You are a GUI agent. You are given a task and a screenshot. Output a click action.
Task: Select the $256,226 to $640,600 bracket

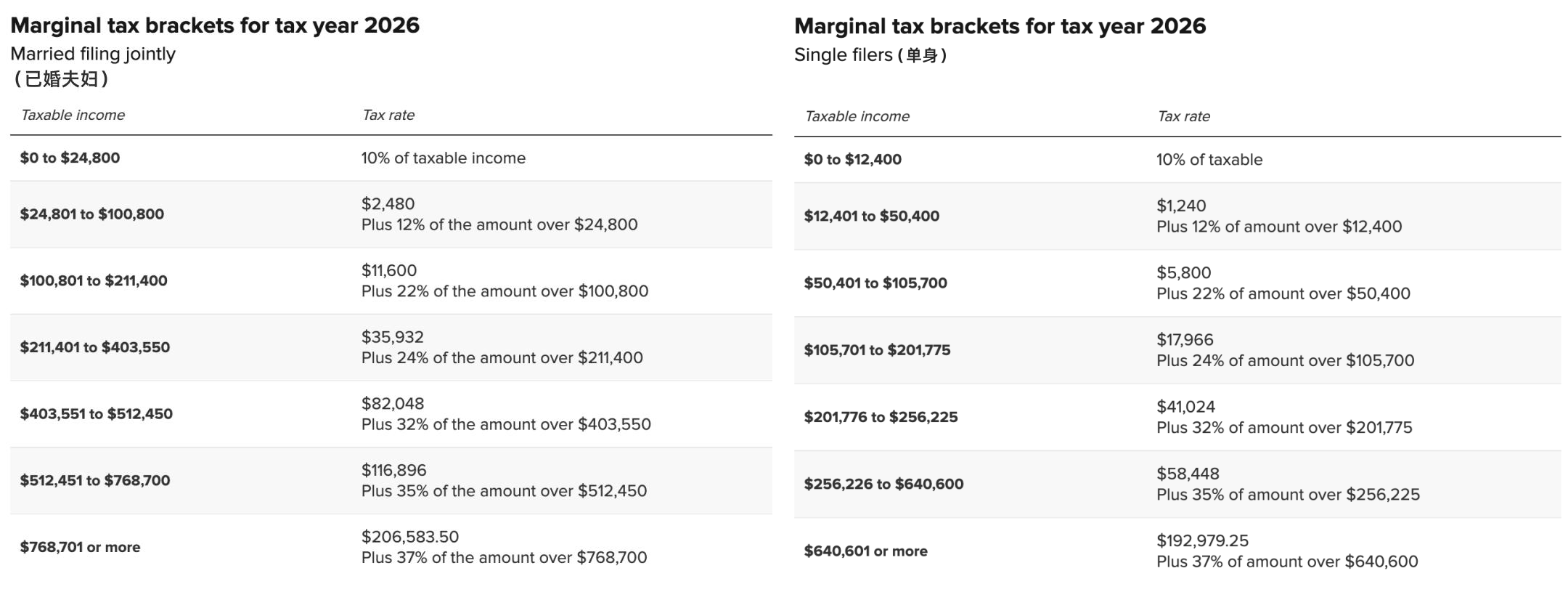tap(883, 484)
